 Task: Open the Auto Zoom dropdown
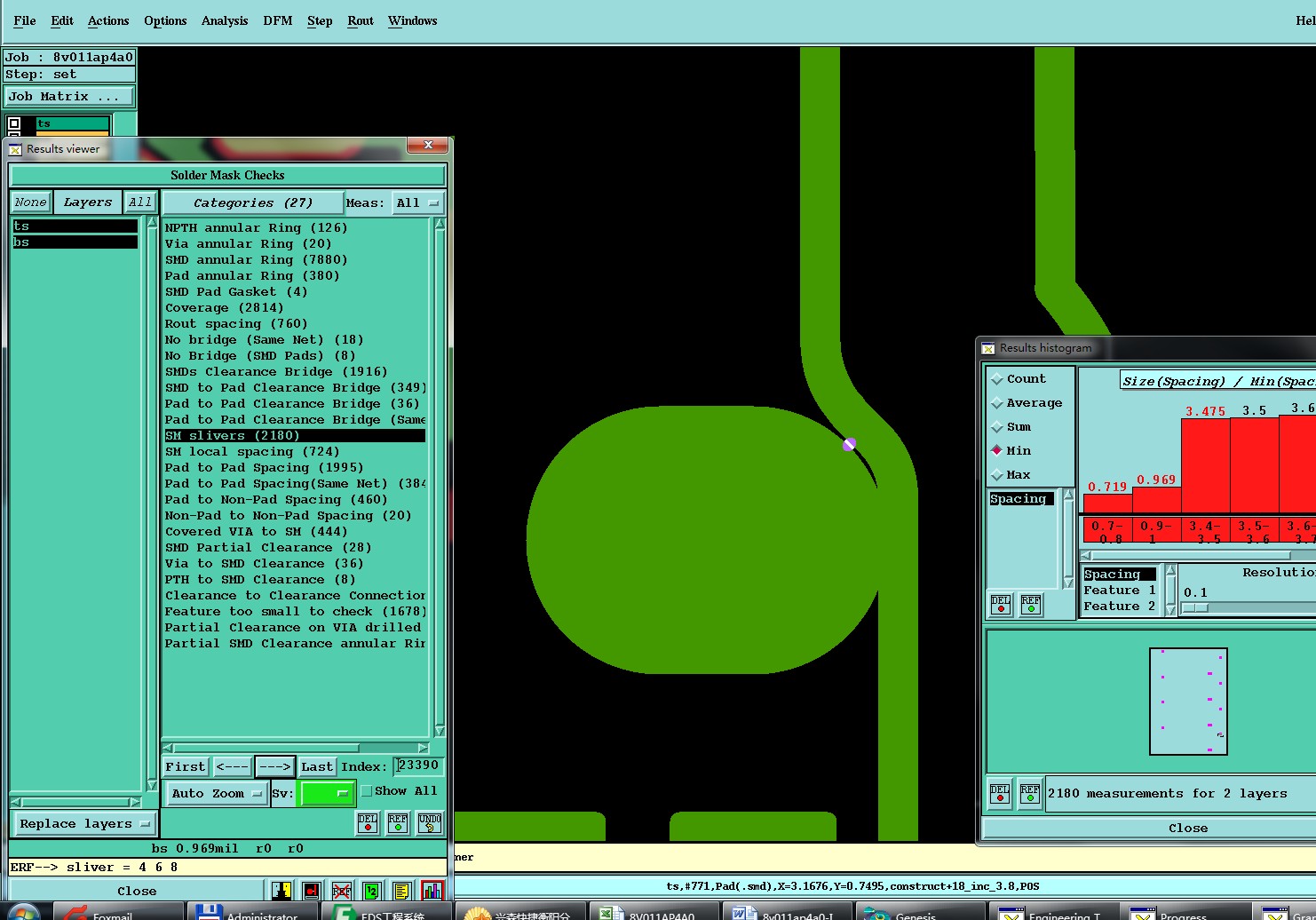(x=217, y=793)
